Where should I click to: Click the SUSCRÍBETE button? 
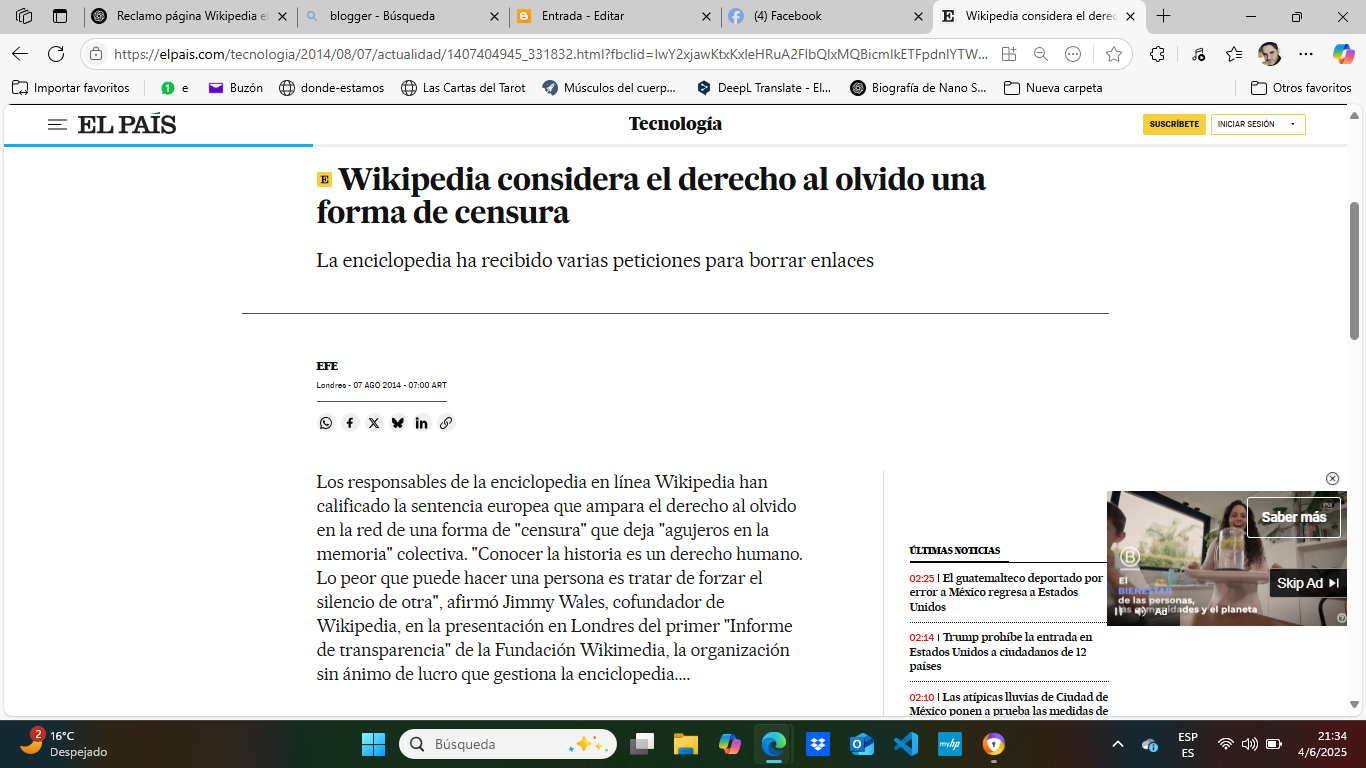coord(1174,124)
